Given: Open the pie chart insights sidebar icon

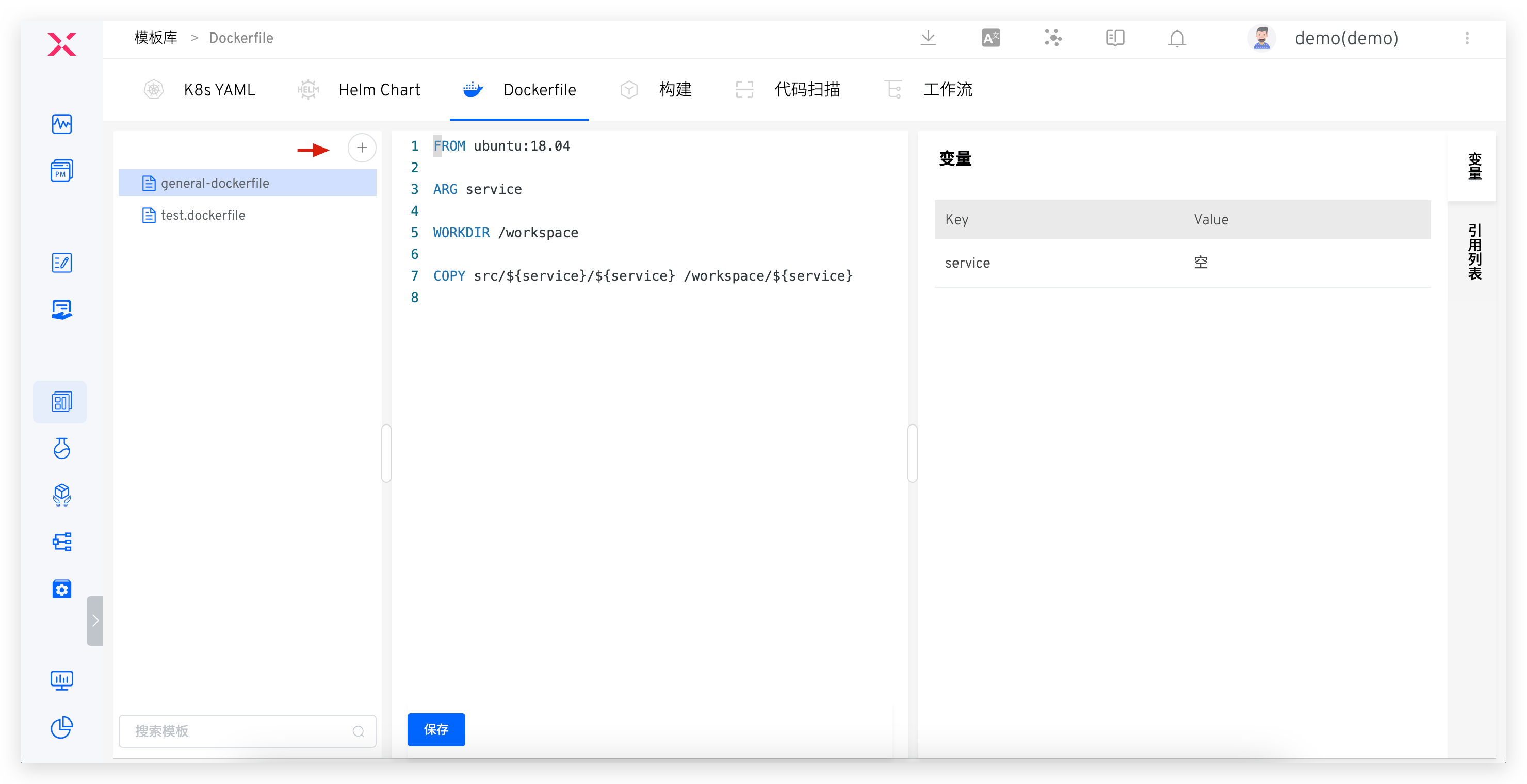Looking at the screenshot, I should (x=62, y=728).
